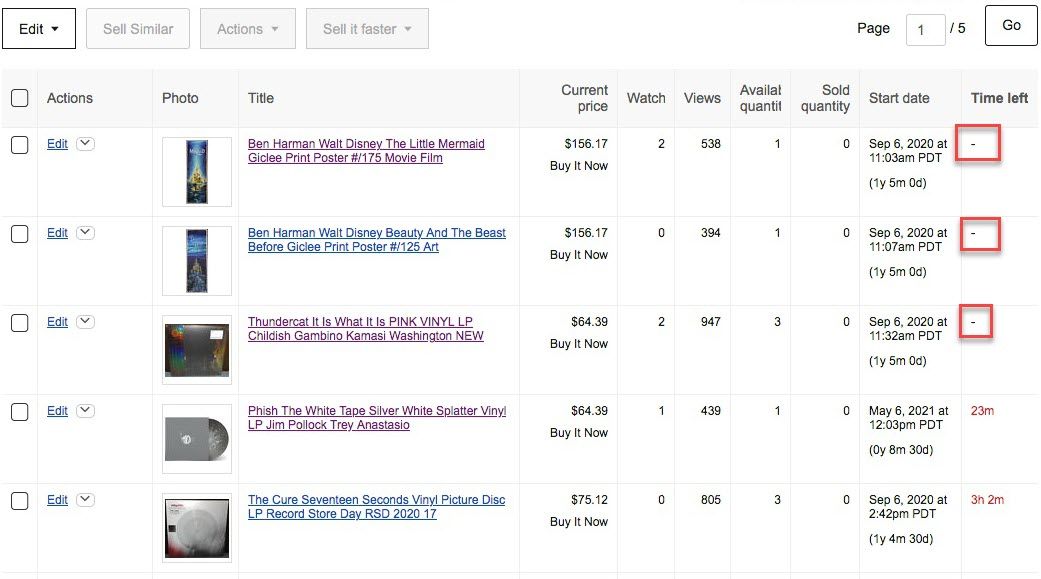
Task: Expand the chevron beside Edit for Beauty And The Beast
Action: tap(85, 232)
